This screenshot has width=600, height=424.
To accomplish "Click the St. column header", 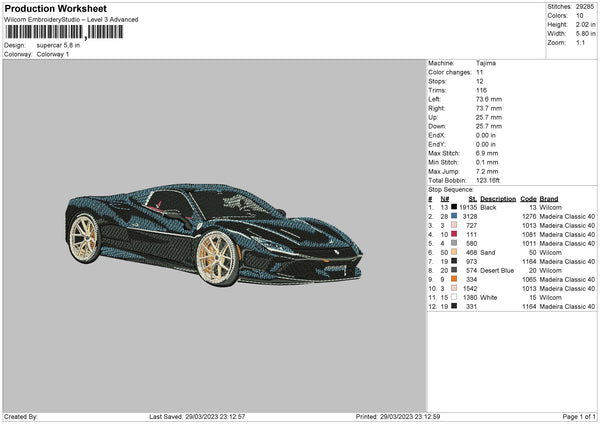I will [x=473, y=198].
